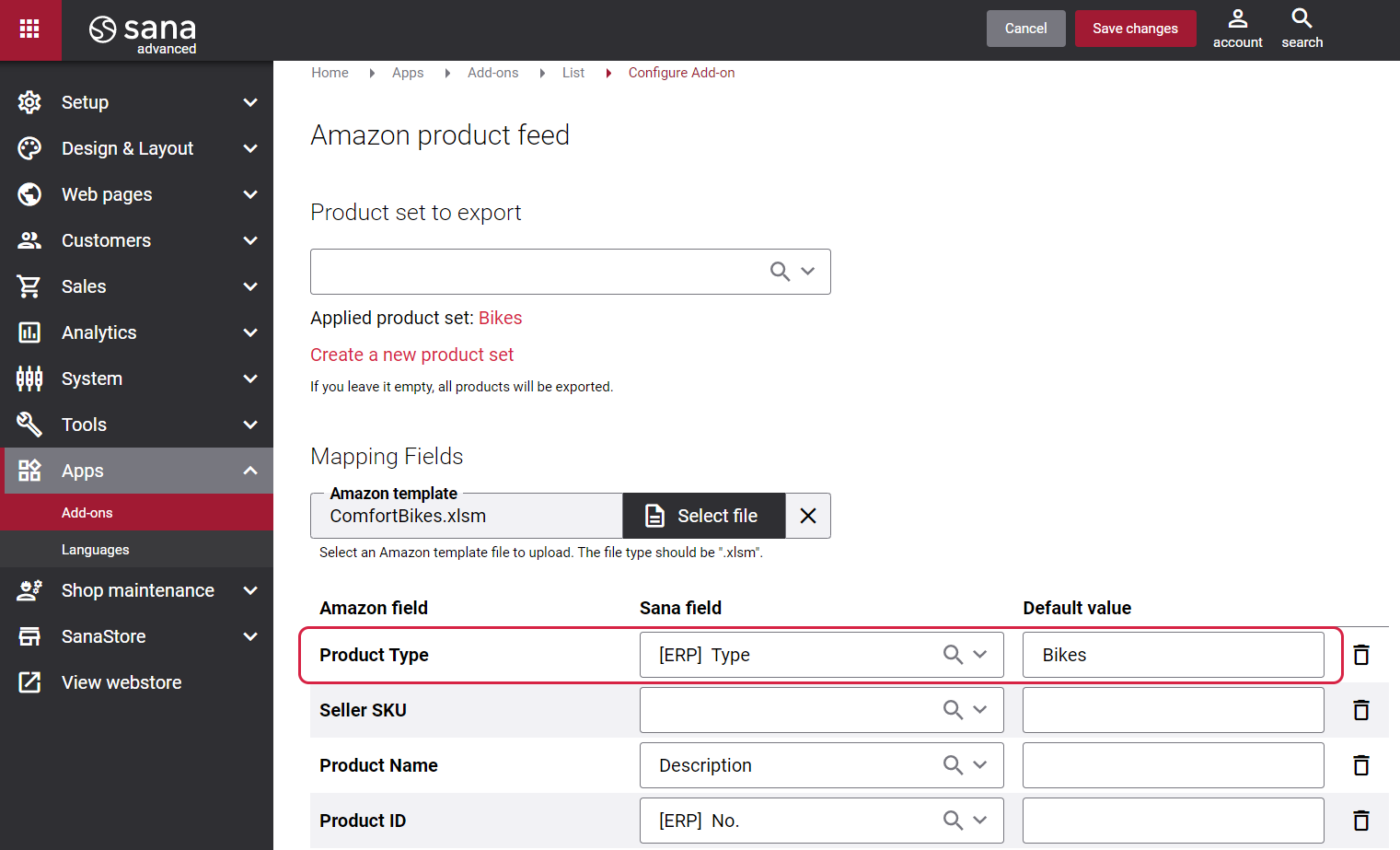Click the Apps widgets icon
The width and height of the screenshot is (1400, 850).
29,471
